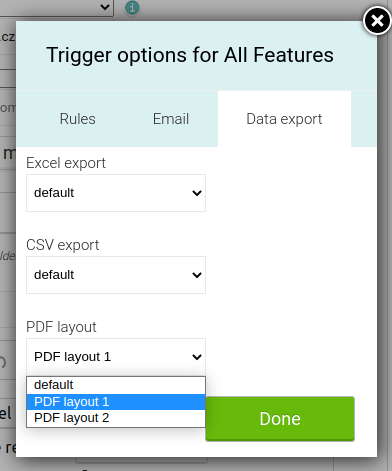
Task: Open the CSV export dropdown
Action: pyautogui.click(x=116, y=275)
